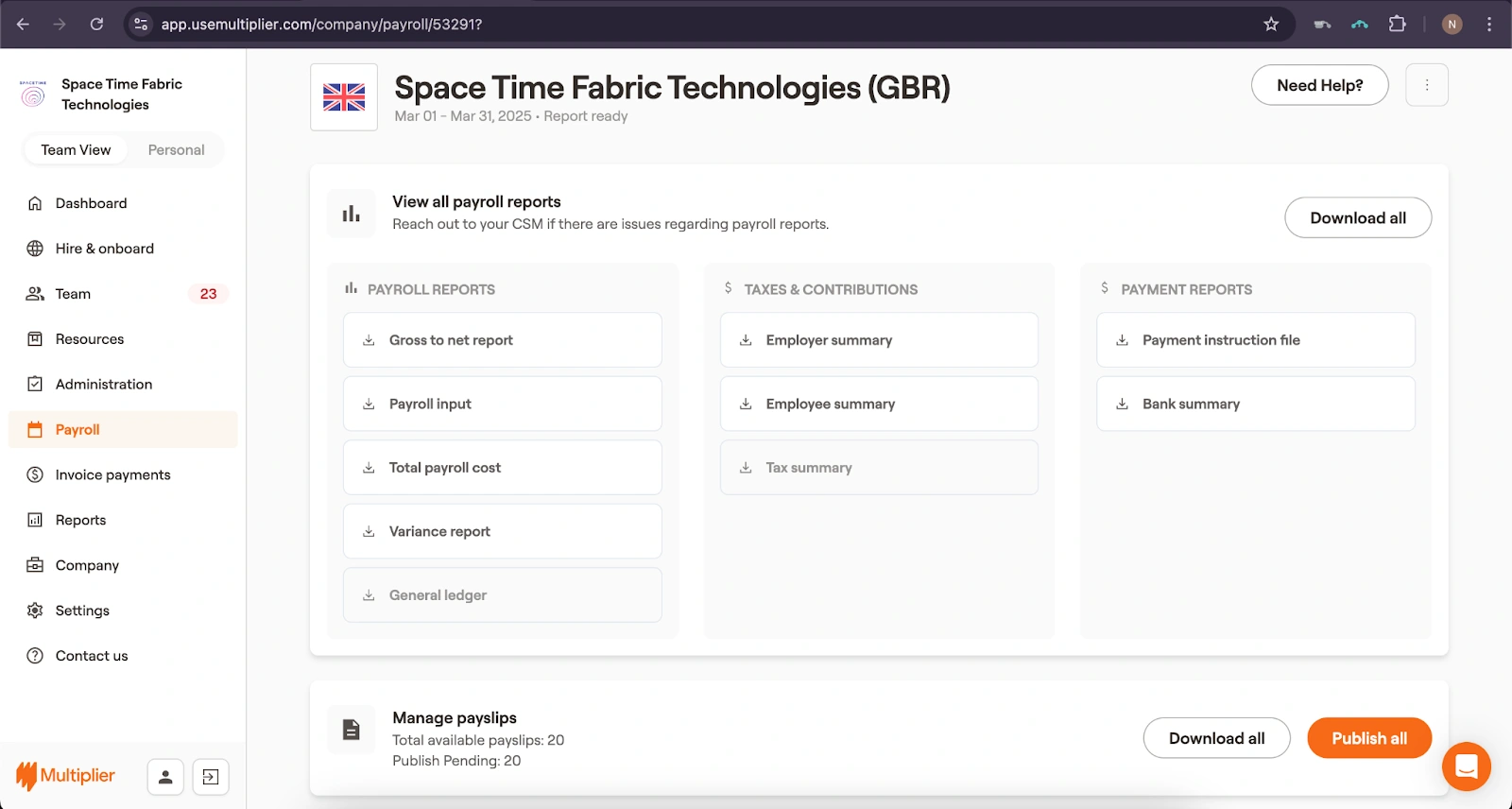Viewport: 1512px width, 809px height.
Task: Click the bar chart icon by View all payroll reports
Action: pos(351,214)
